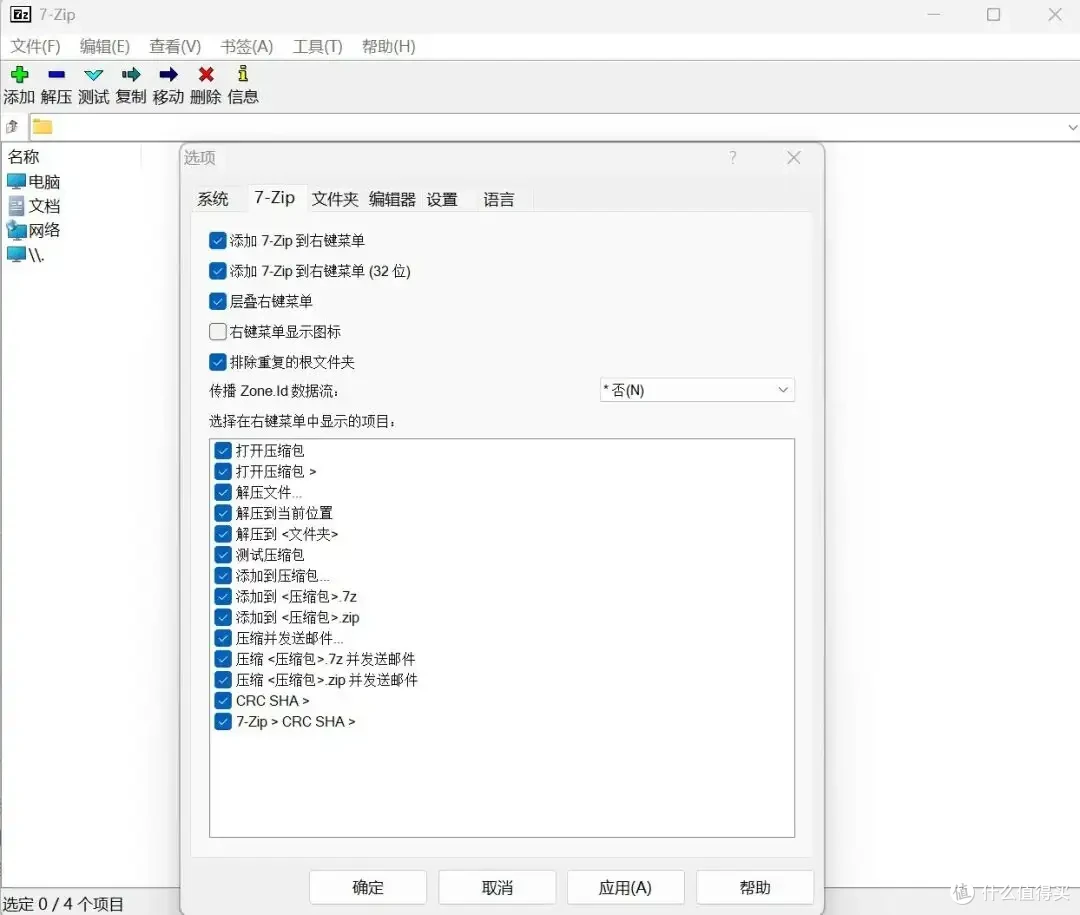Click the question mark help icon in options dialog
1080x915 pixels.
(x=733, y=158)
